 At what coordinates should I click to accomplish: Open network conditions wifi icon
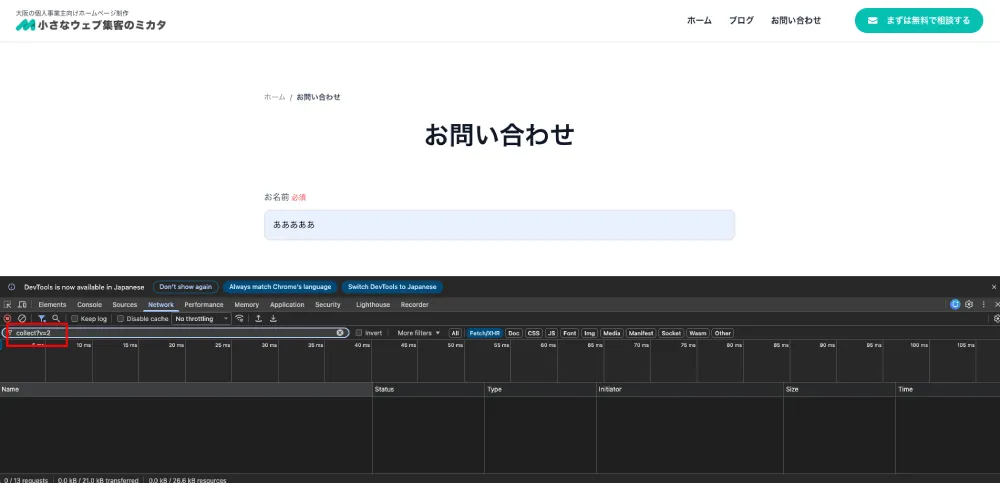[x=240, y=318]
